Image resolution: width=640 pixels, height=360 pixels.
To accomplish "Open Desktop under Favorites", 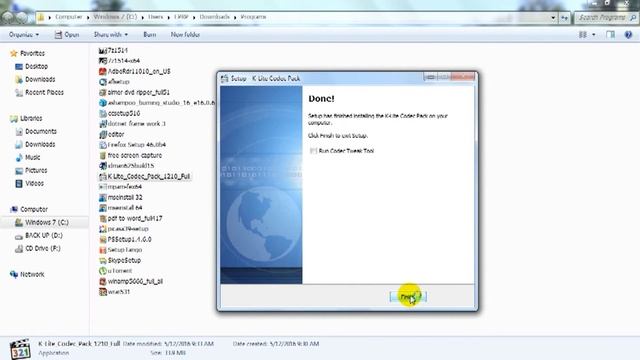I will coord(36,66).
